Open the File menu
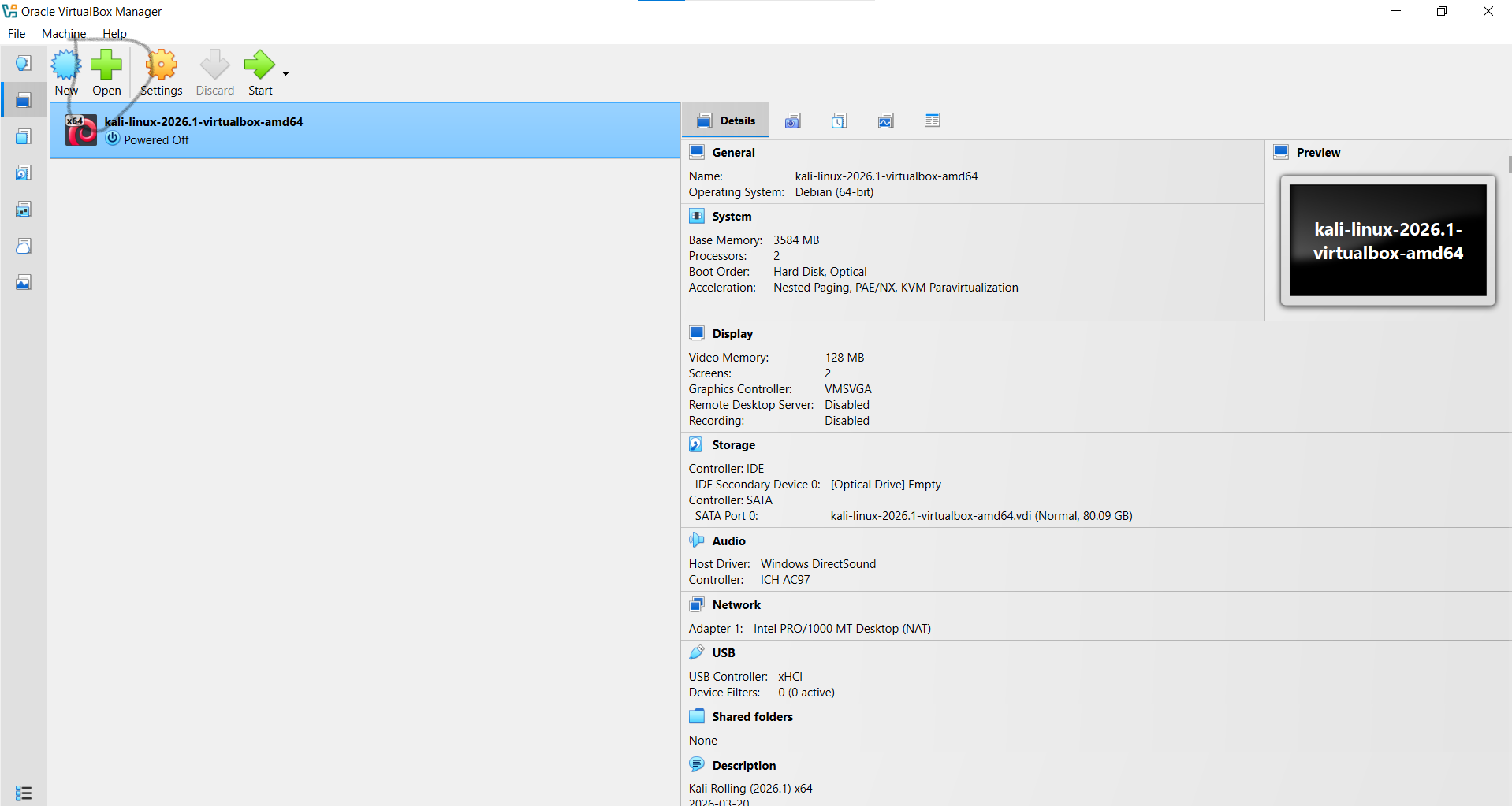 (x=17, y=34)
